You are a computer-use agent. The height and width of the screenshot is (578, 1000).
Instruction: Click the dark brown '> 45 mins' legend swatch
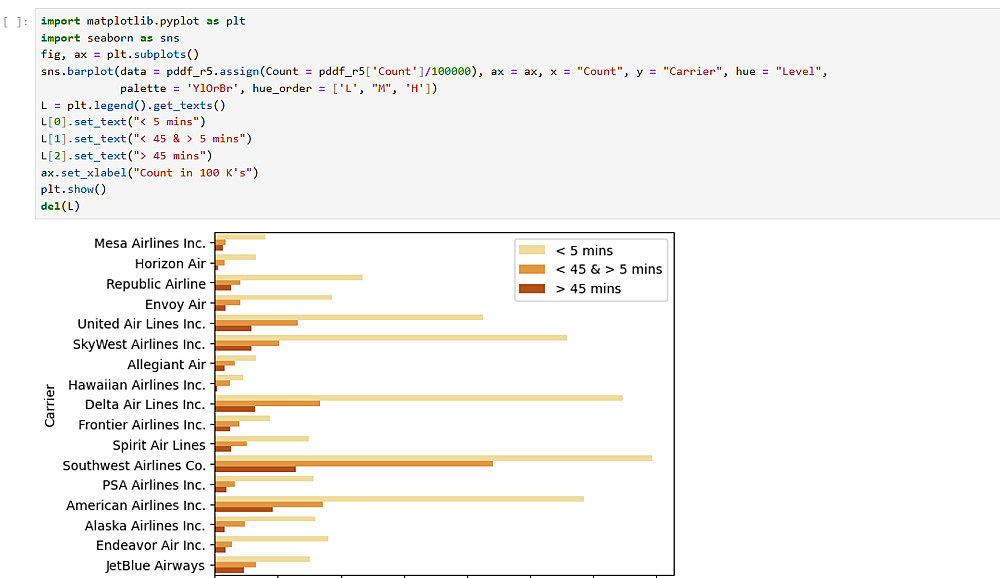[x=532, y=288]
